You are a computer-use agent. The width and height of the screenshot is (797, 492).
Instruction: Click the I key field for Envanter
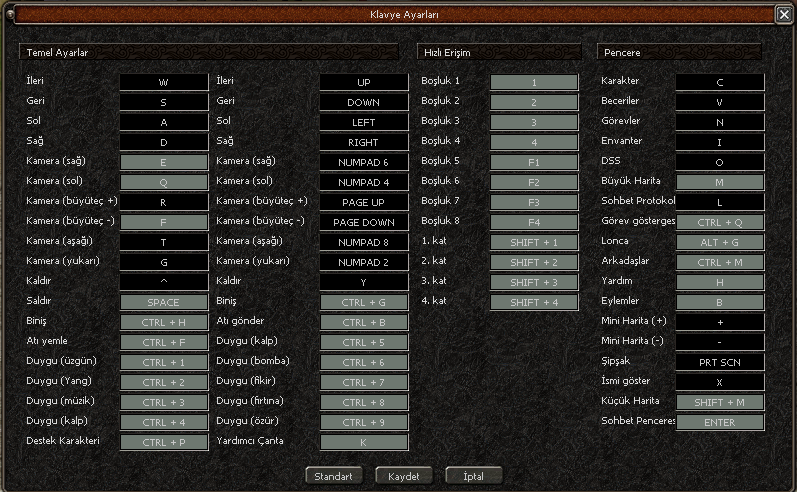point(719,142)
